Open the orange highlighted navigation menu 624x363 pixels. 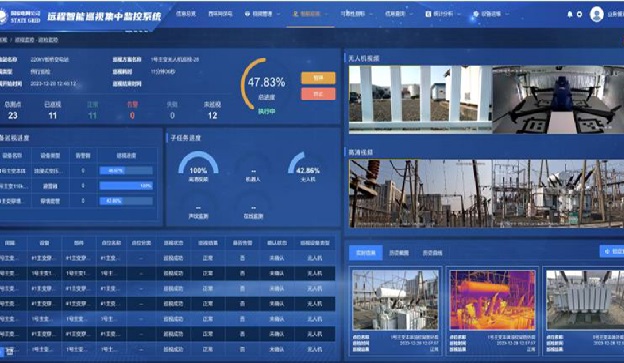point(310,14)
